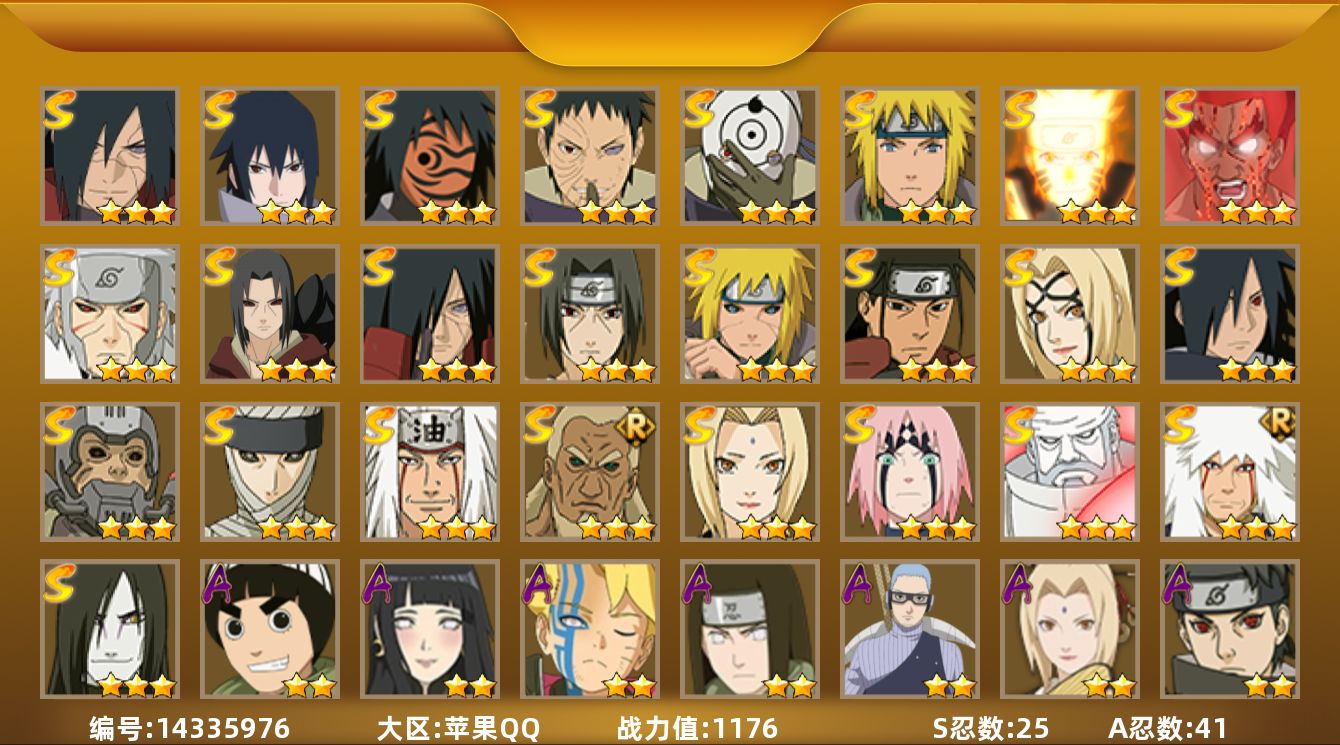Select the red Eight Gates Guy portrait
The width and height of the screenshot is (1340, 745).
coord(1230,155)
